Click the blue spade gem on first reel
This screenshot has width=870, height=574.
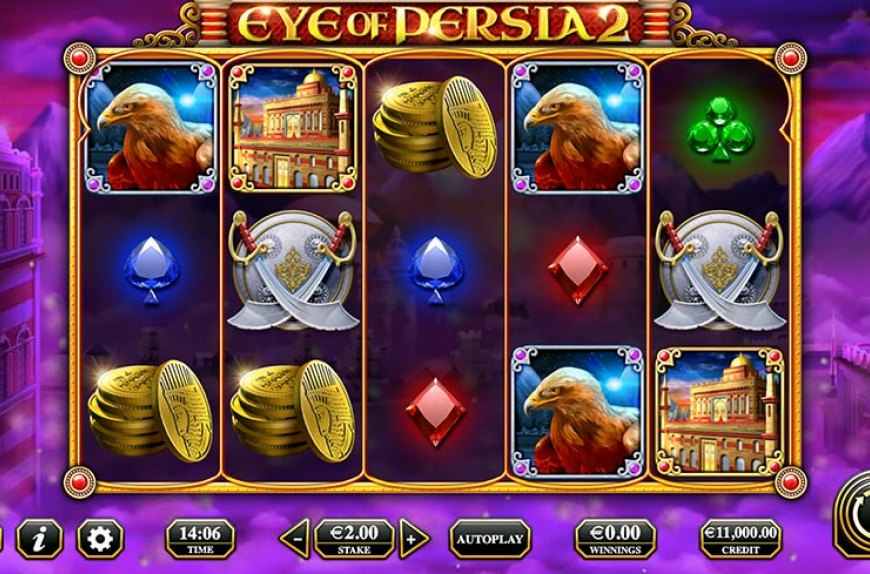pos(151,271)
